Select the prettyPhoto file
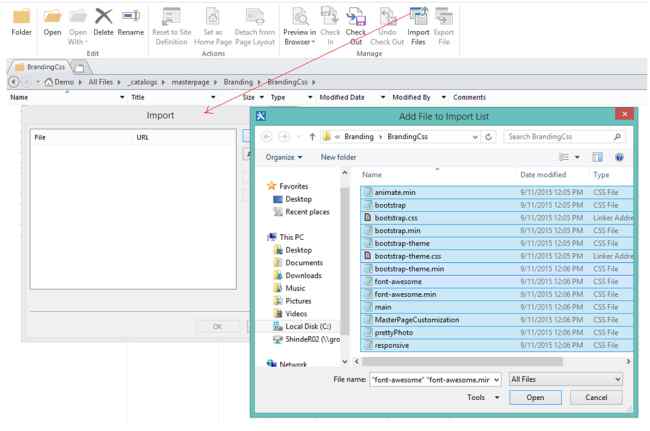 (496, 333)
